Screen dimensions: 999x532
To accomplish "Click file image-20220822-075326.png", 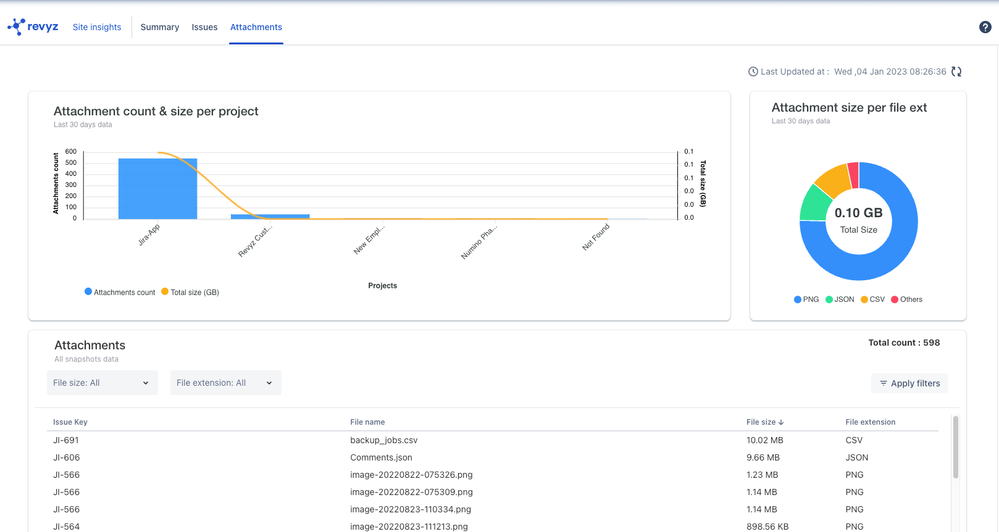I will (x=412, y=475).
